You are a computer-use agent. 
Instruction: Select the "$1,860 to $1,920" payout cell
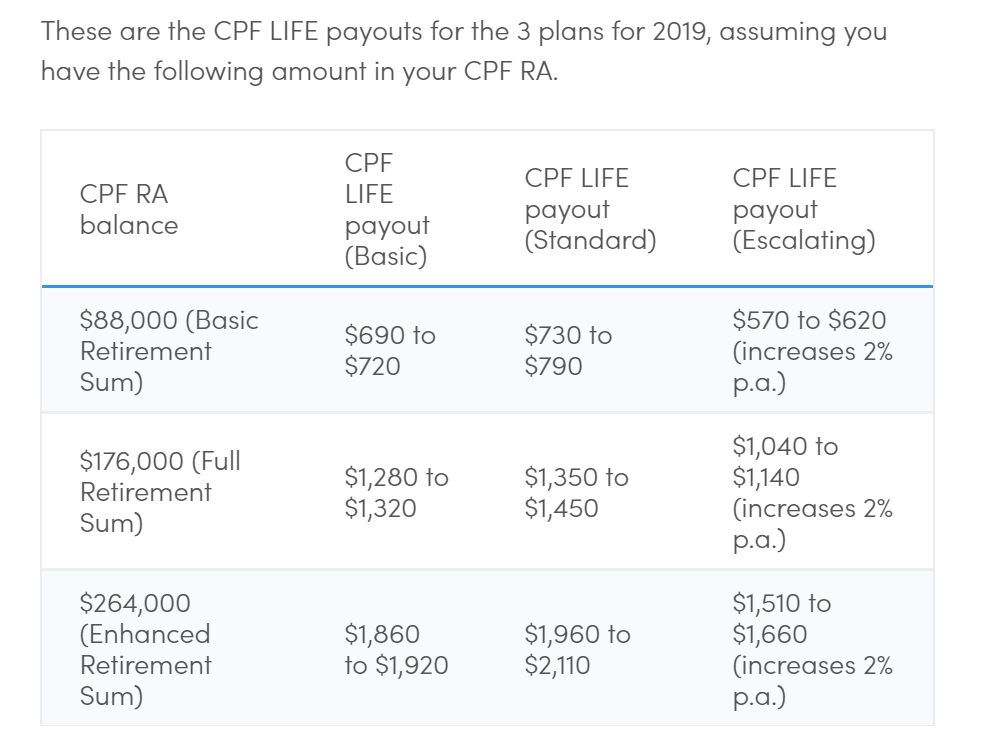click(x=396, y=649)
